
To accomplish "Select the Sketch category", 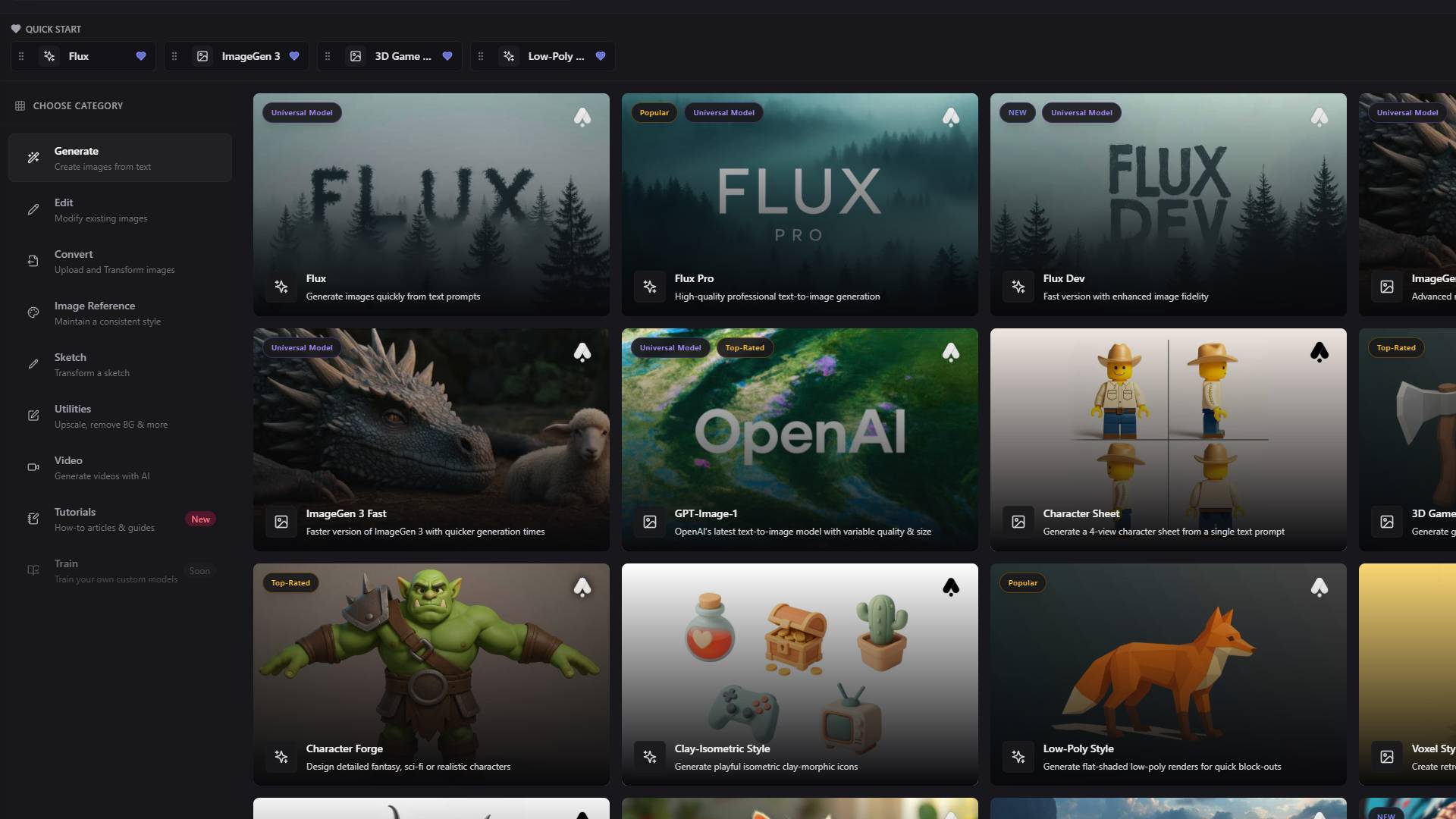I will tap(120, 364).
